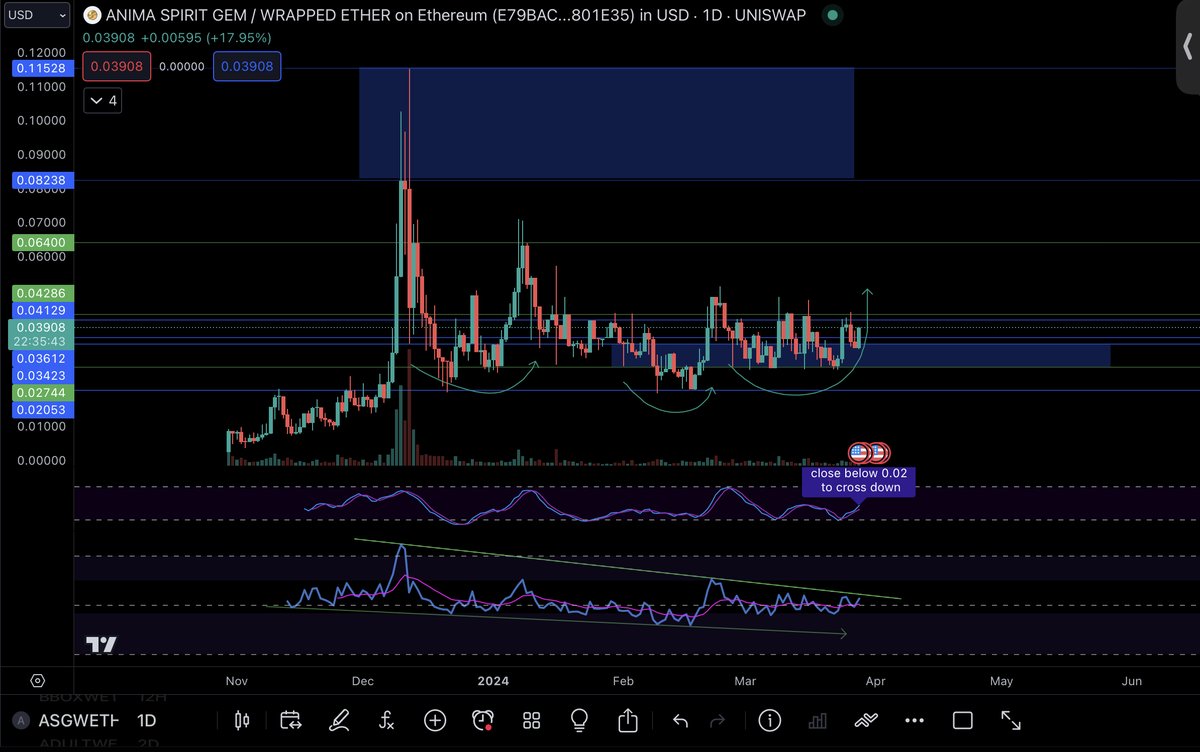
Task: Tap the 2024 label on time axis
Action: pos(492,681)
